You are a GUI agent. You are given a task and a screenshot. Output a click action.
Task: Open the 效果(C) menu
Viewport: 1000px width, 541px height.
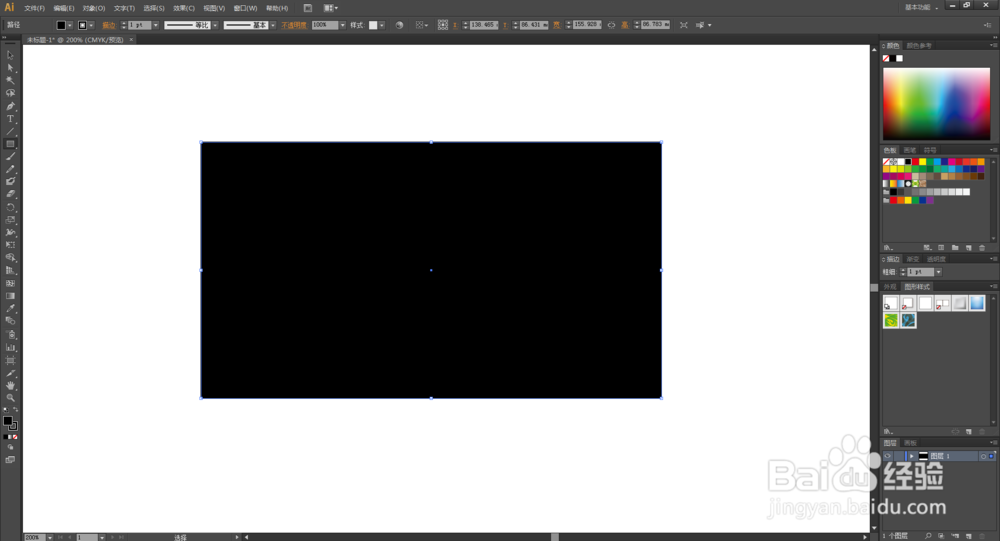[184, 8]
